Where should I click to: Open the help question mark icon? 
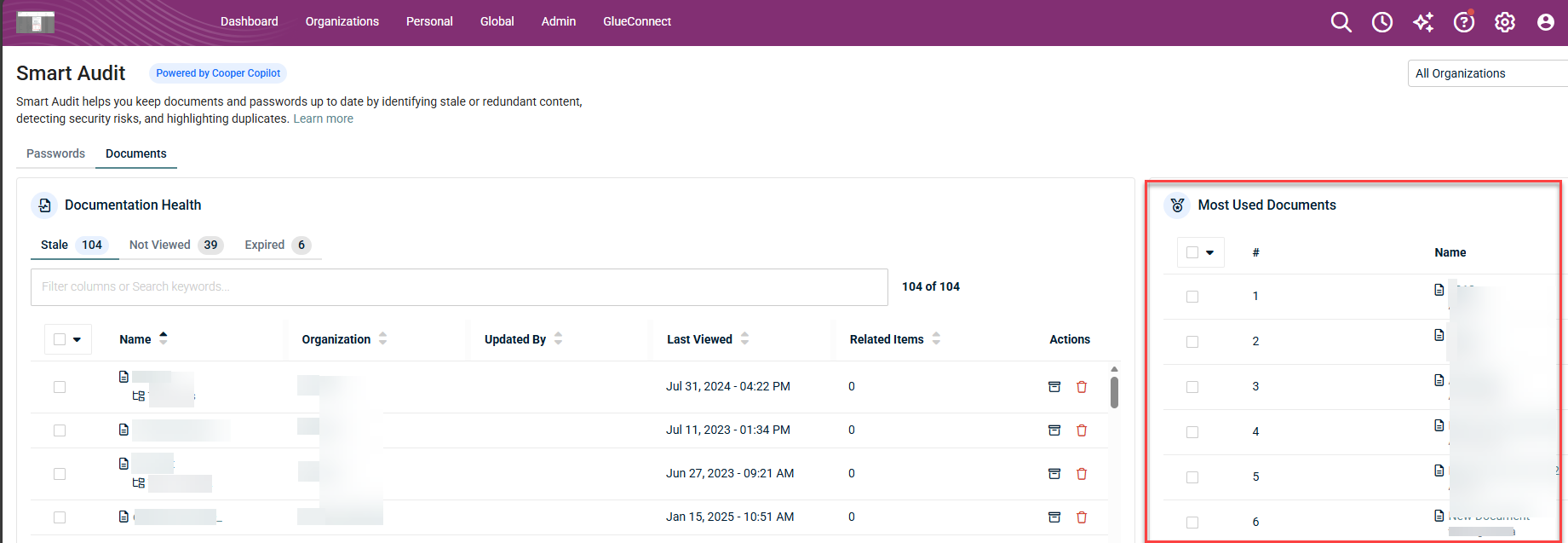tap(1463, 22)
